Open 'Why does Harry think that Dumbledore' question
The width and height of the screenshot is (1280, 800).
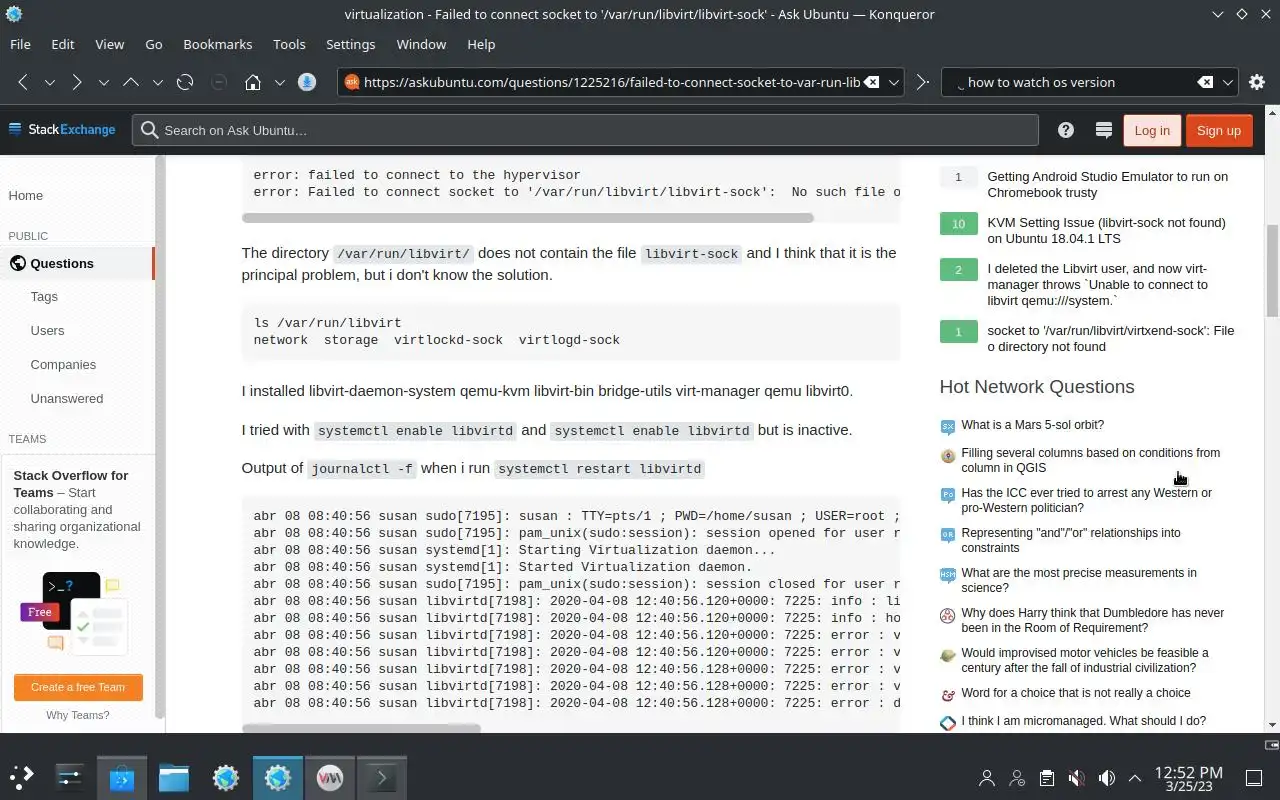tap(1093, 620)
